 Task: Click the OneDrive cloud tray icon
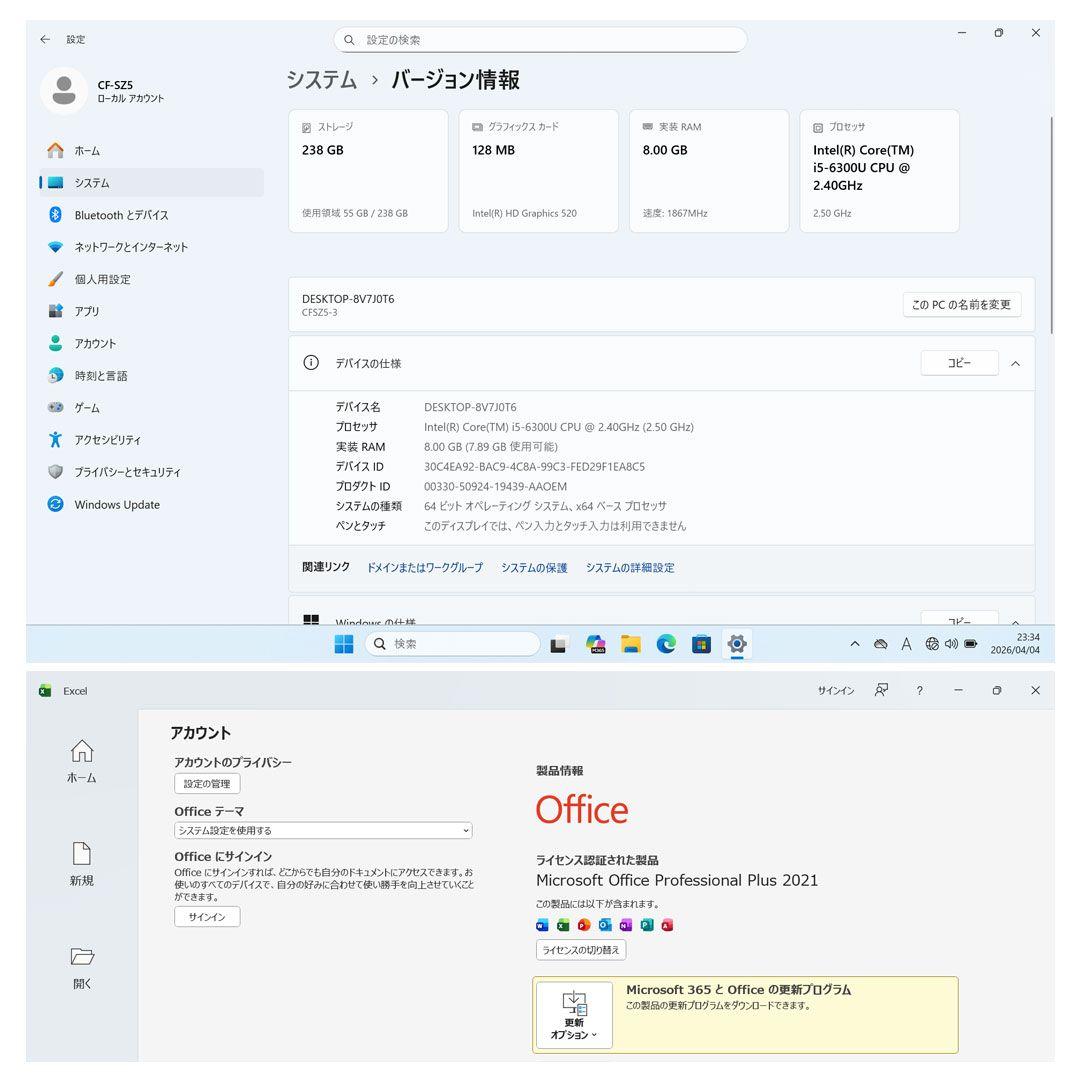(880, 644)
